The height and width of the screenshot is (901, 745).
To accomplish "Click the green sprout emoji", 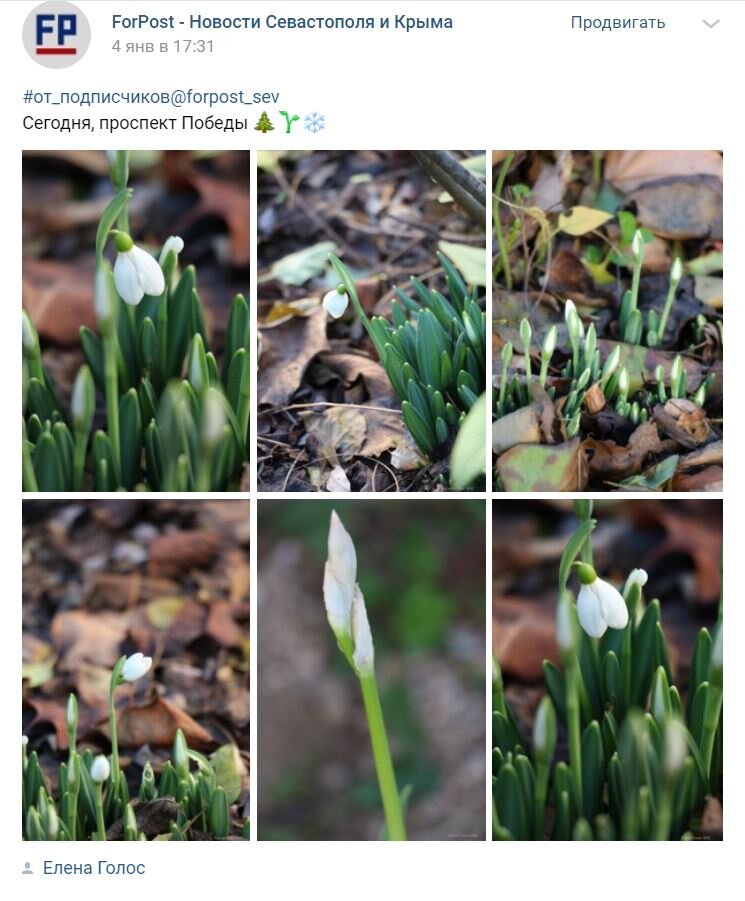I will pos(289,122).
